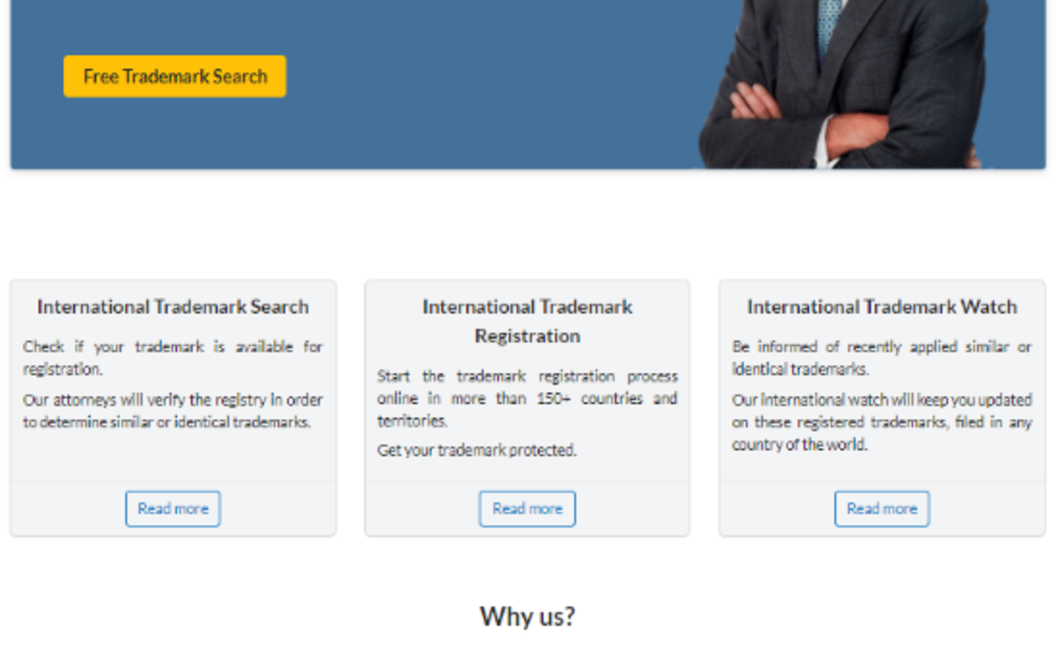1056x657 pixels.
Task: Click the Free Trademark Search button
Action: [174, 76]
